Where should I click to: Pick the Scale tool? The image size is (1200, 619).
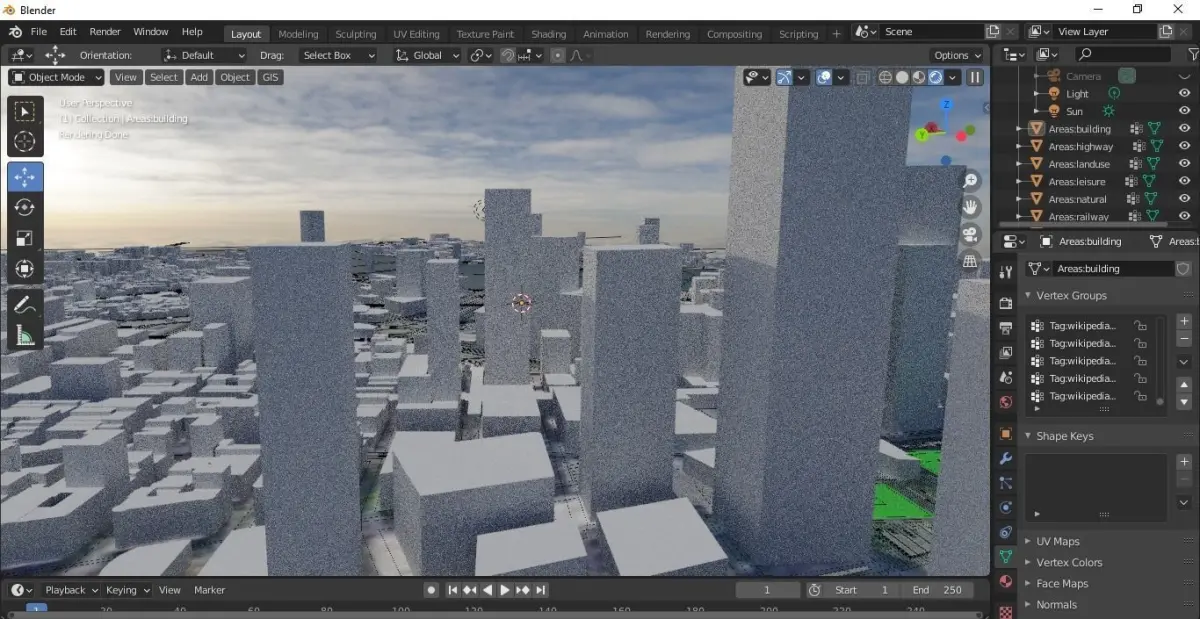pyautogui.click(x=25, y=238)
